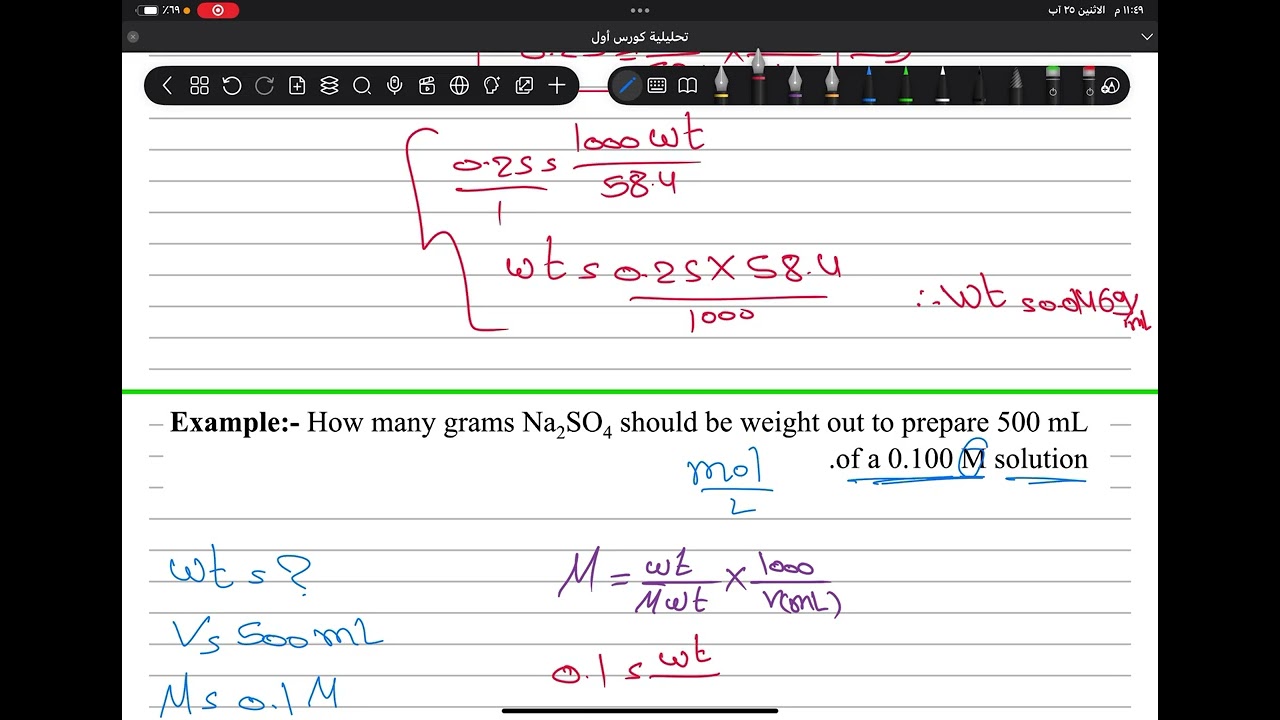Switch to keyboard text input
1280x720 pixels.
click(x=657, y=86)
